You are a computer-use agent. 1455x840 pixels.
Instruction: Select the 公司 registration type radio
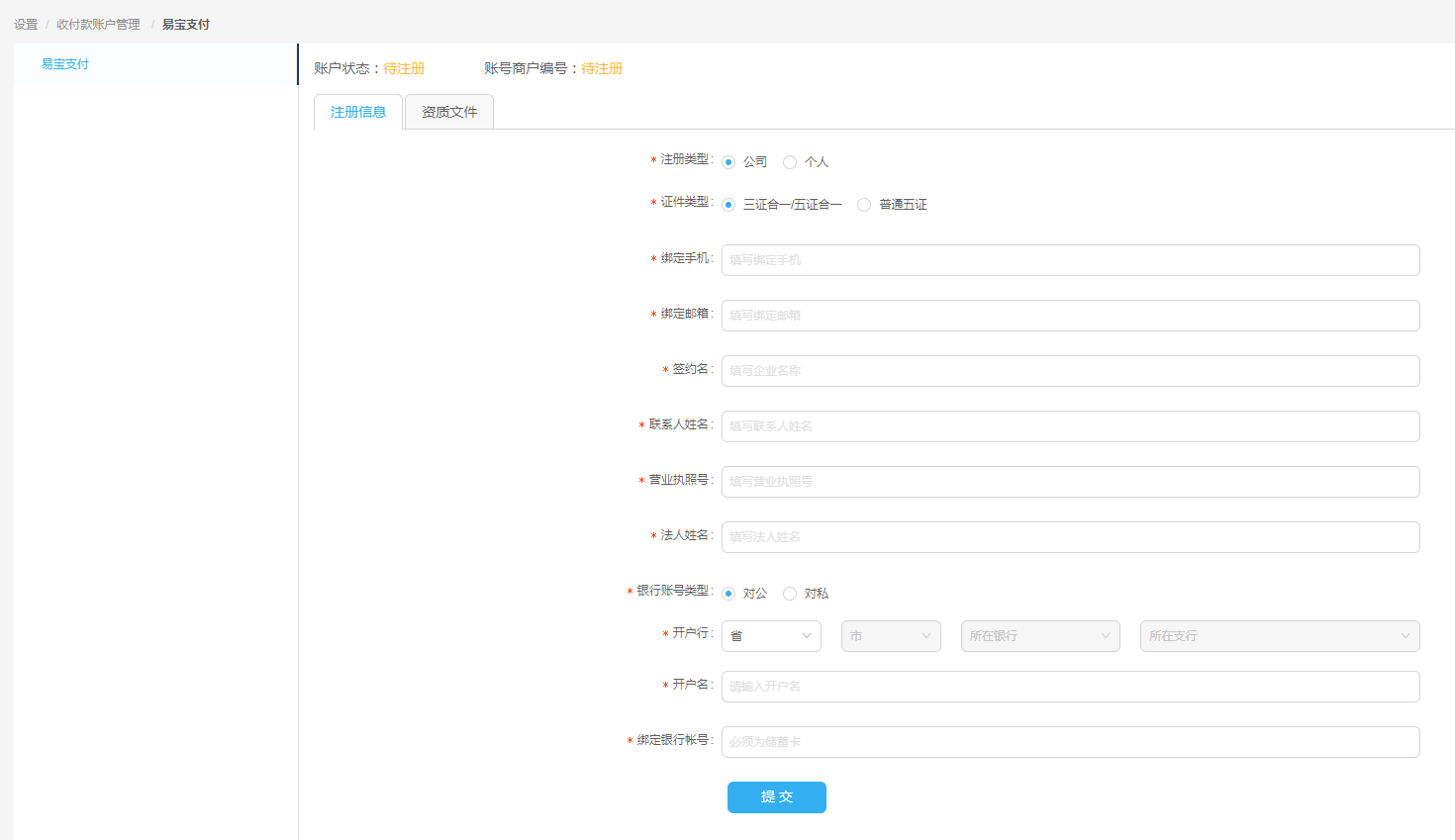tap(728, 162)
